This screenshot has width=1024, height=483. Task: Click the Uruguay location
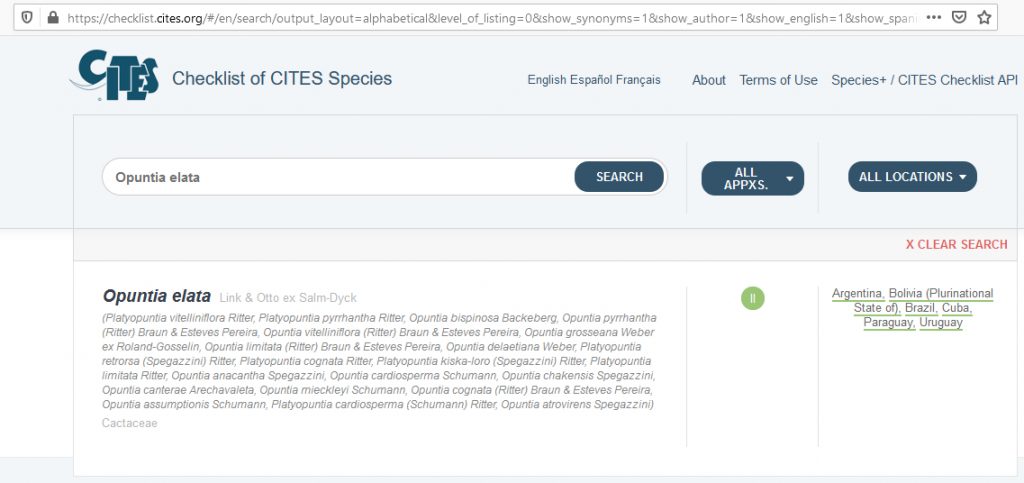[x=941, y=322]
